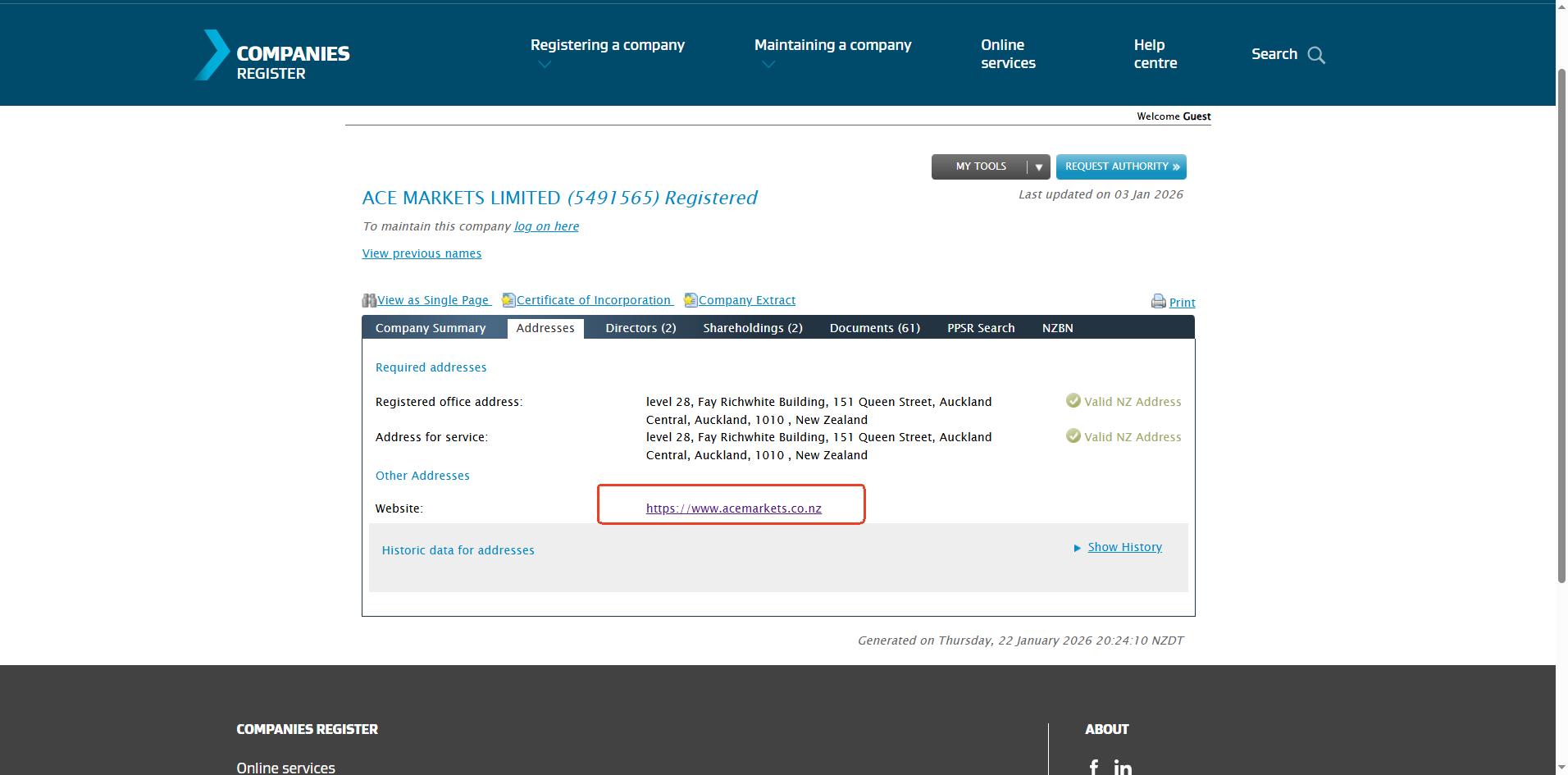Click the vertical page scrollbar
The image size is (1568, 775).
1561,328
